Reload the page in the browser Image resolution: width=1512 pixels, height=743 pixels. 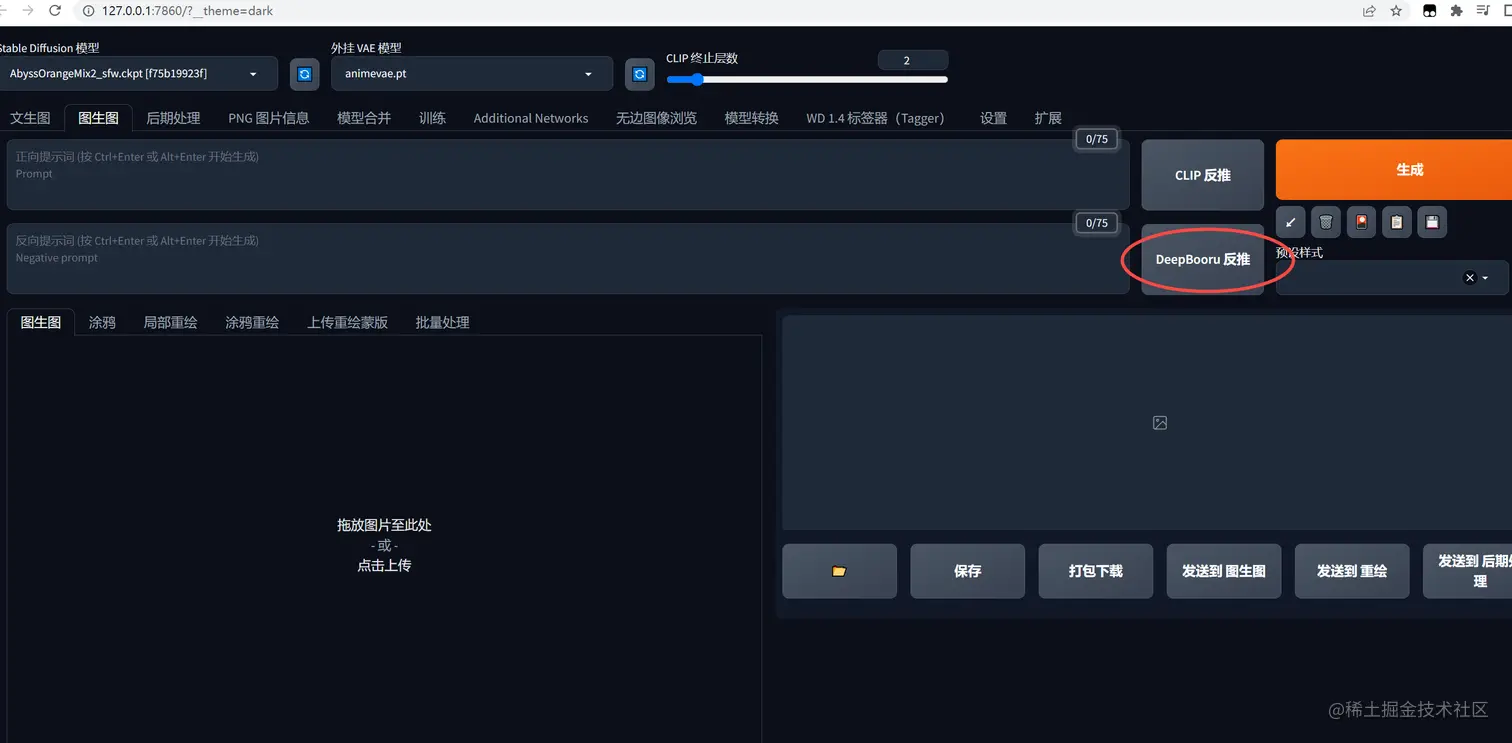(x=54, y=11)
